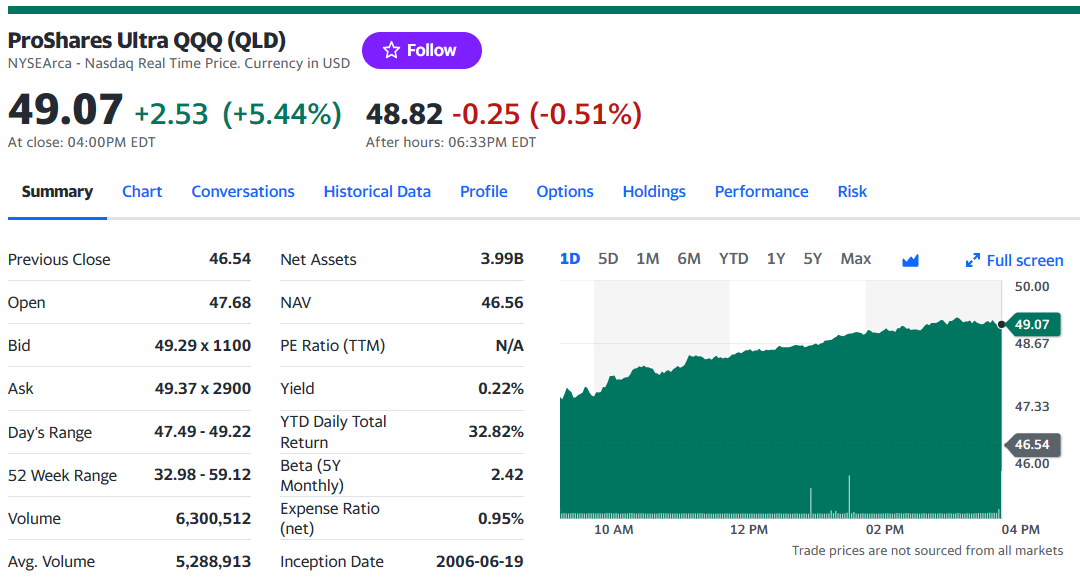Click the Full screen expand arrows icon
Screen dimensions: 1080x580
pyautogui.click(x=973, y=260)
